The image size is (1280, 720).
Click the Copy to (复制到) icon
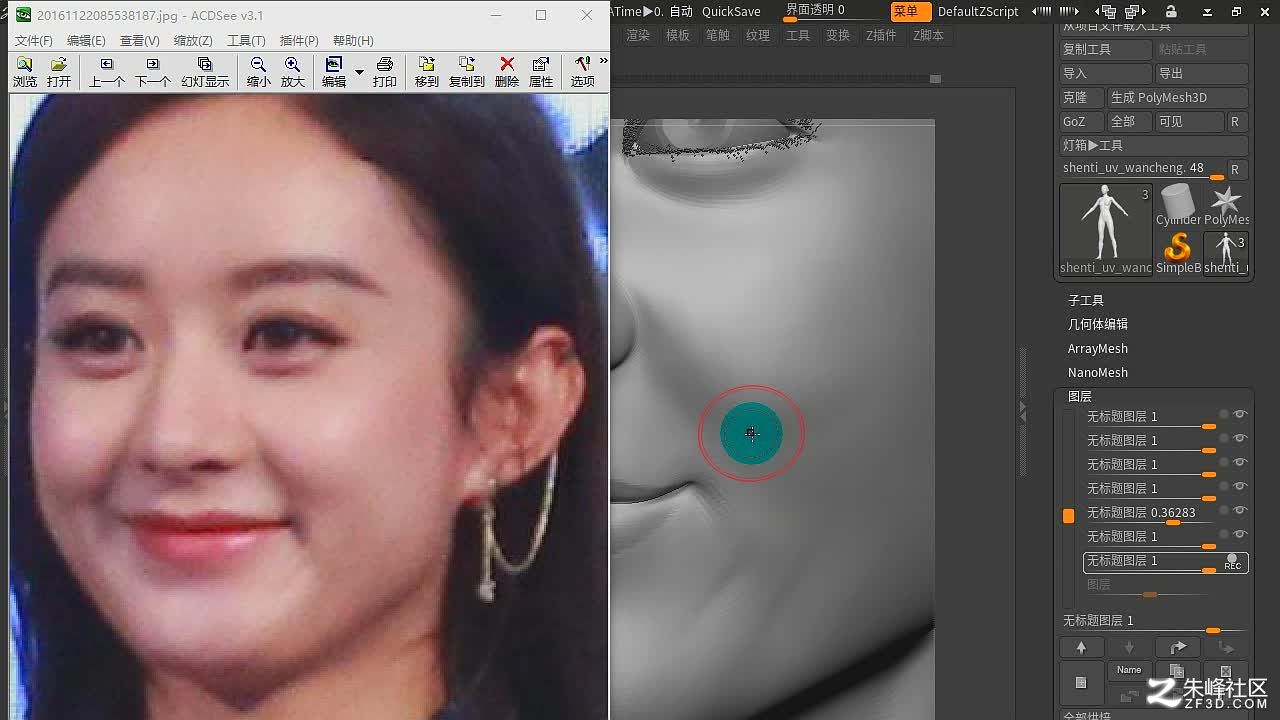point(467,72)
